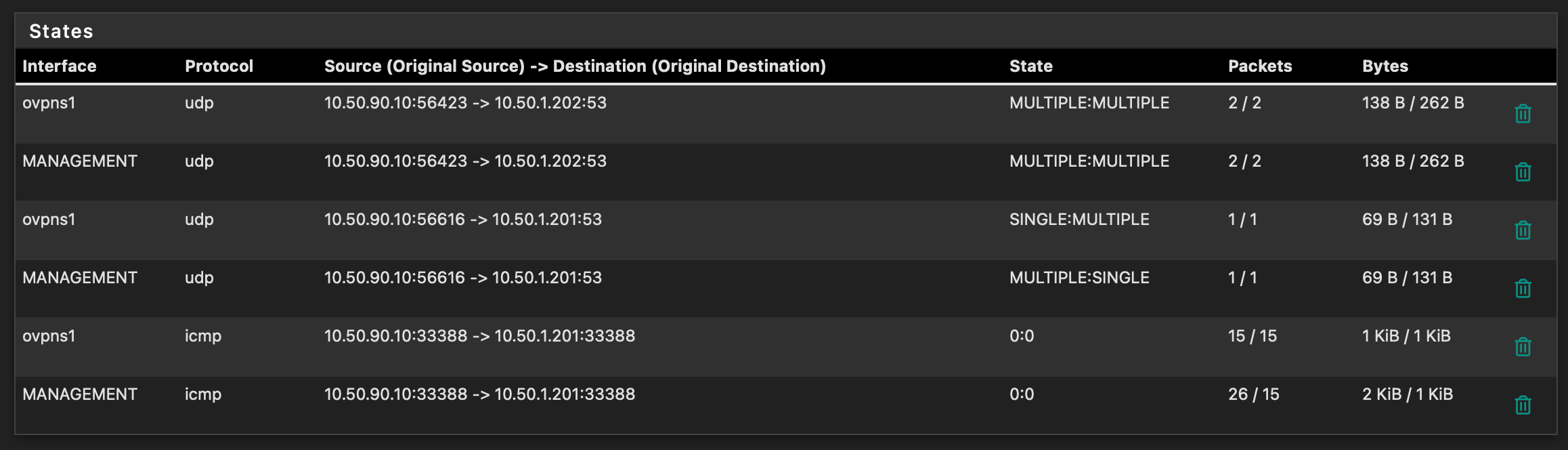Viewport: 1568px width, 450px height.
Task: Click the Source -> Destination column header
Action: 575,66
